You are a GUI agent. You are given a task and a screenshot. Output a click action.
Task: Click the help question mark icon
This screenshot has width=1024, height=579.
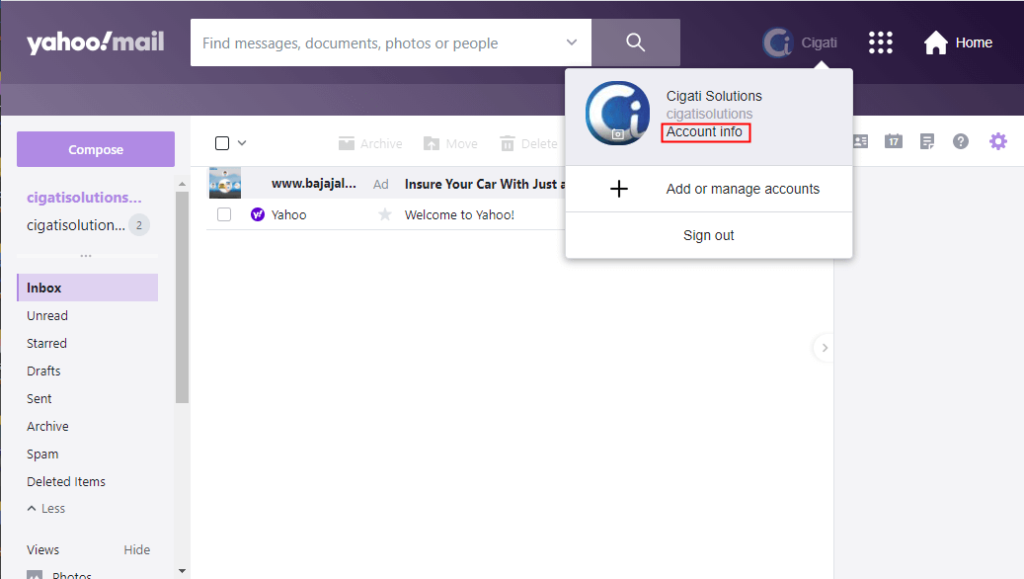961,142
